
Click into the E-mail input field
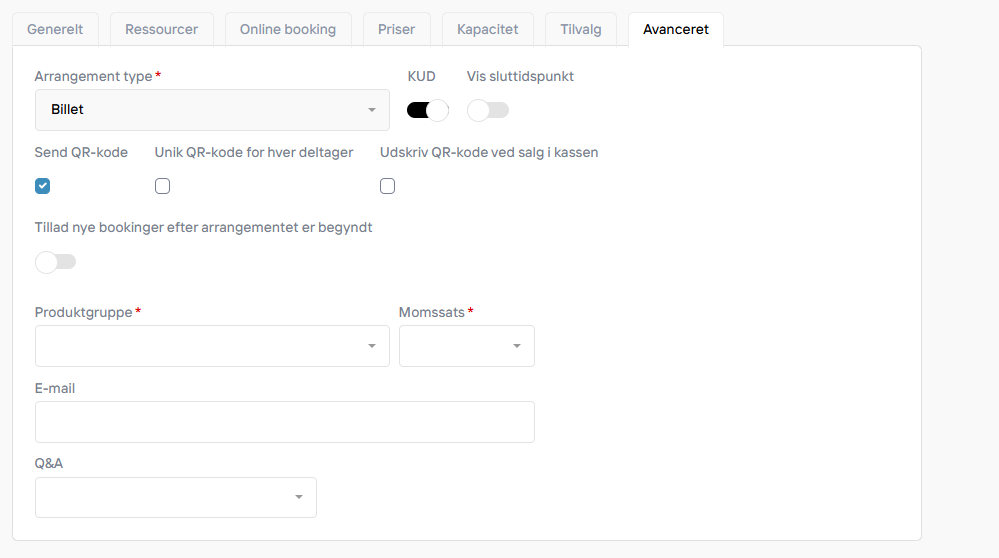click(x=285, y=422)
